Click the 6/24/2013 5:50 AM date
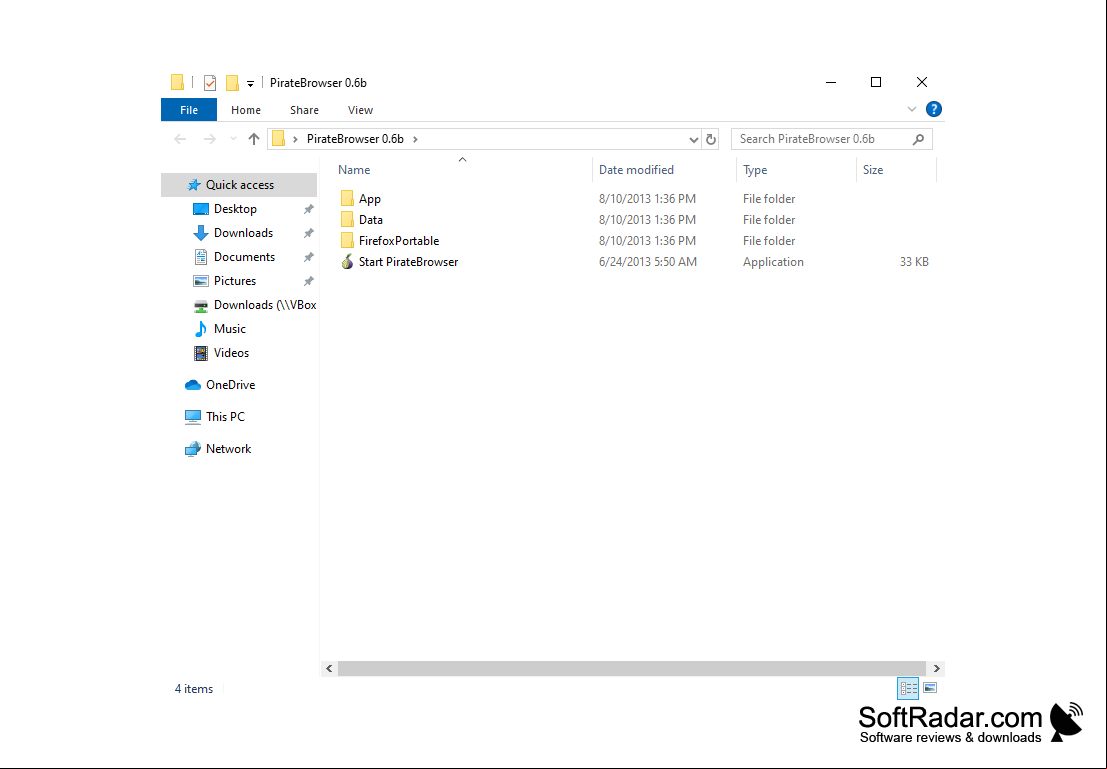 (647, 262)
